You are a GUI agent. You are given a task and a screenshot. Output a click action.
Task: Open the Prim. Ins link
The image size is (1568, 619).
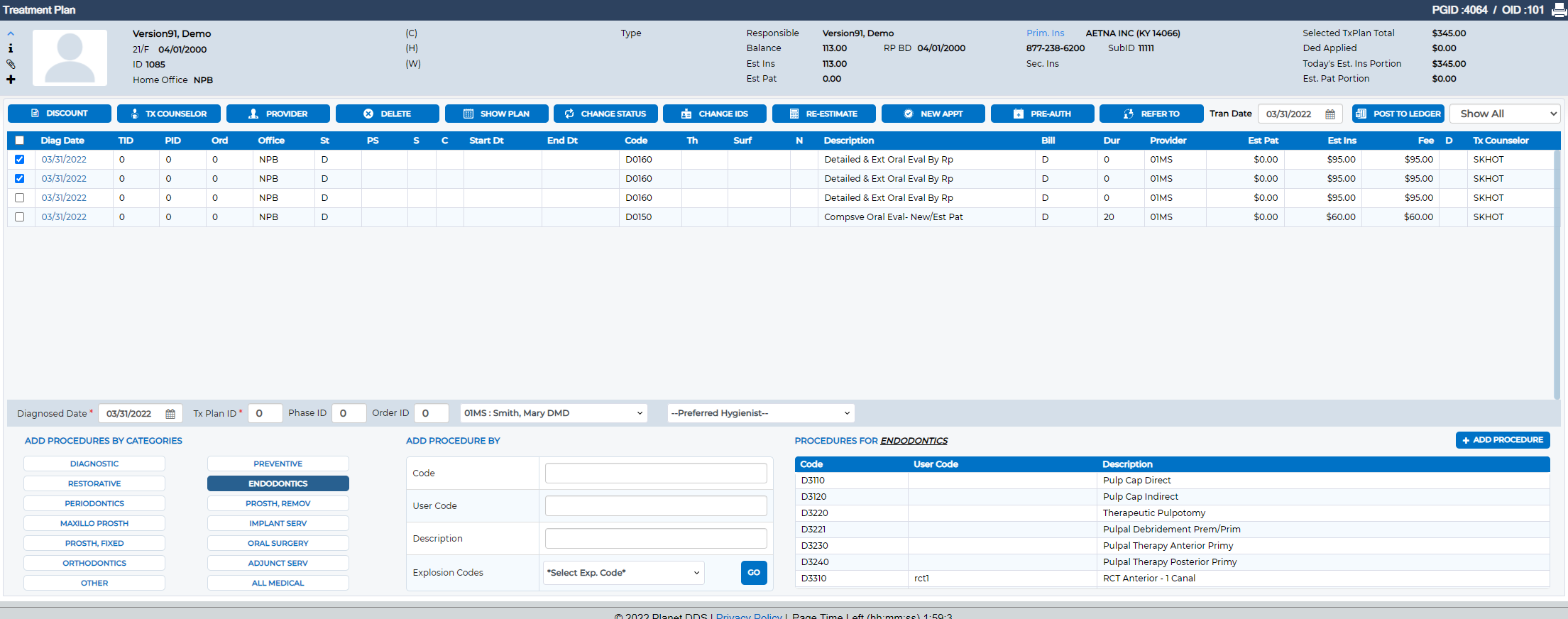point(1045,33)
